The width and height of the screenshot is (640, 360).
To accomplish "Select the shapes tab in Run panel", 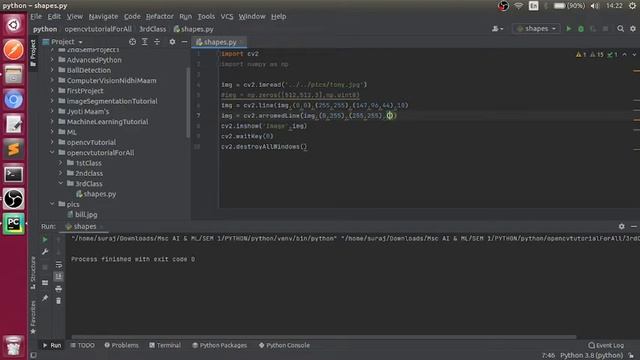I will 85,226.
